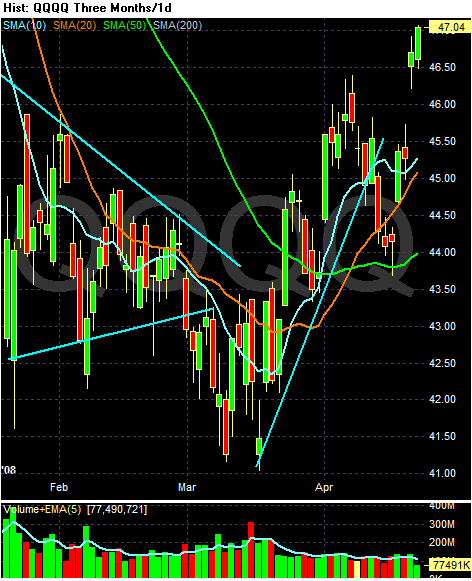Select the SMA(10) legend label
Image resolution: width=472 pixels, height=581 pixels.
(24, 26)
